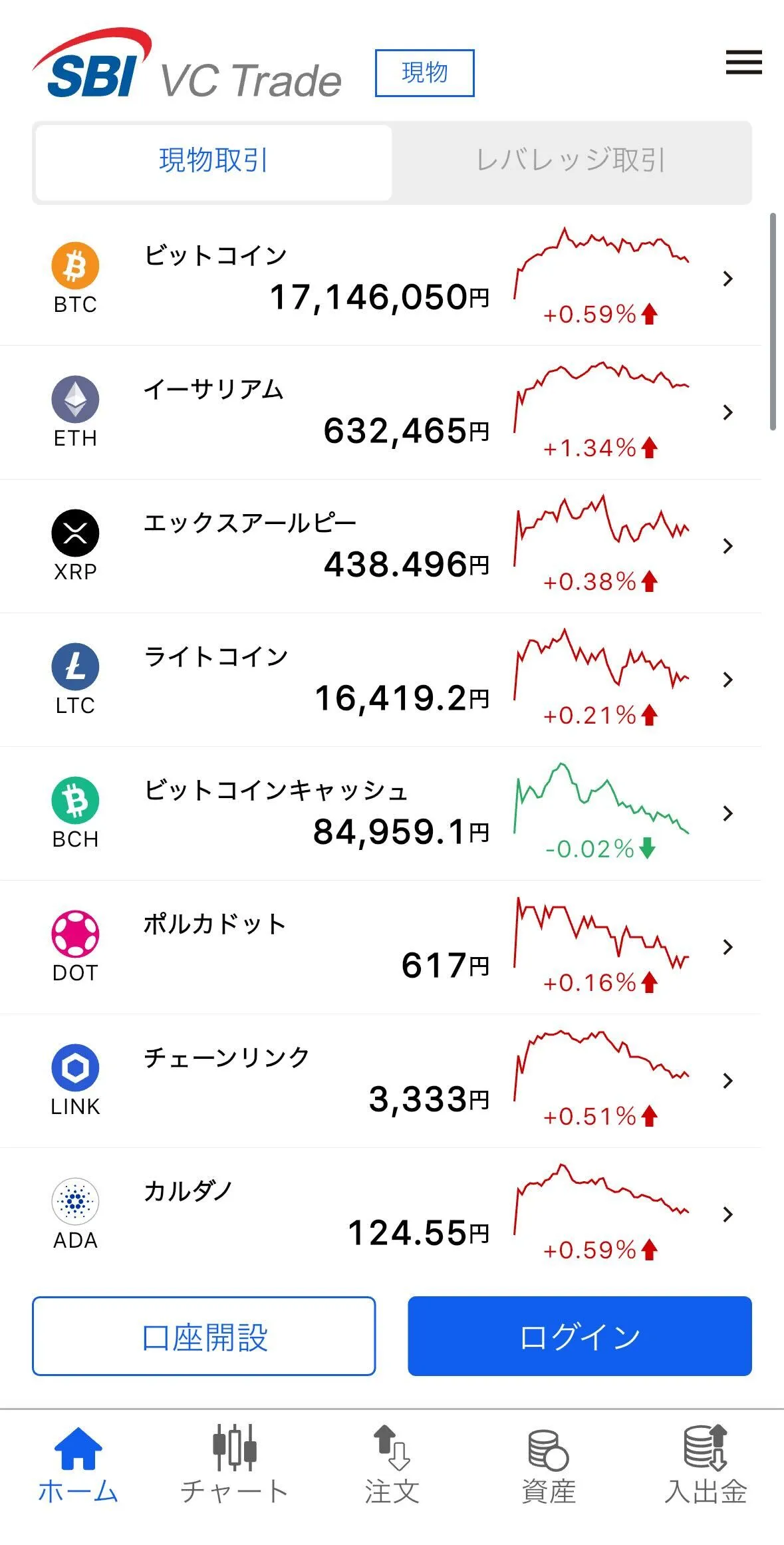
Task: Tap the Ethereum ETH coin icon
Action: click(x=75, y=399)
